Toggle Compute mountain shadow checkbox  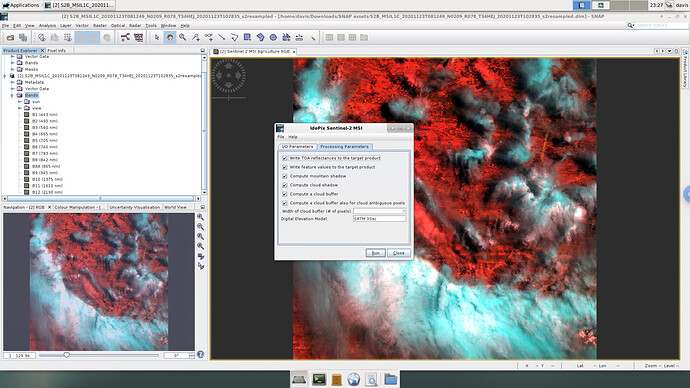point(285,176)
